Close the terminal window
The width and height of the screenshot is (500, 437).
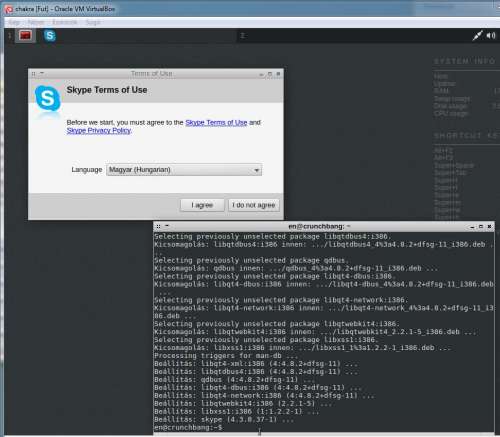pyautogui.click(x=489, y=227)
